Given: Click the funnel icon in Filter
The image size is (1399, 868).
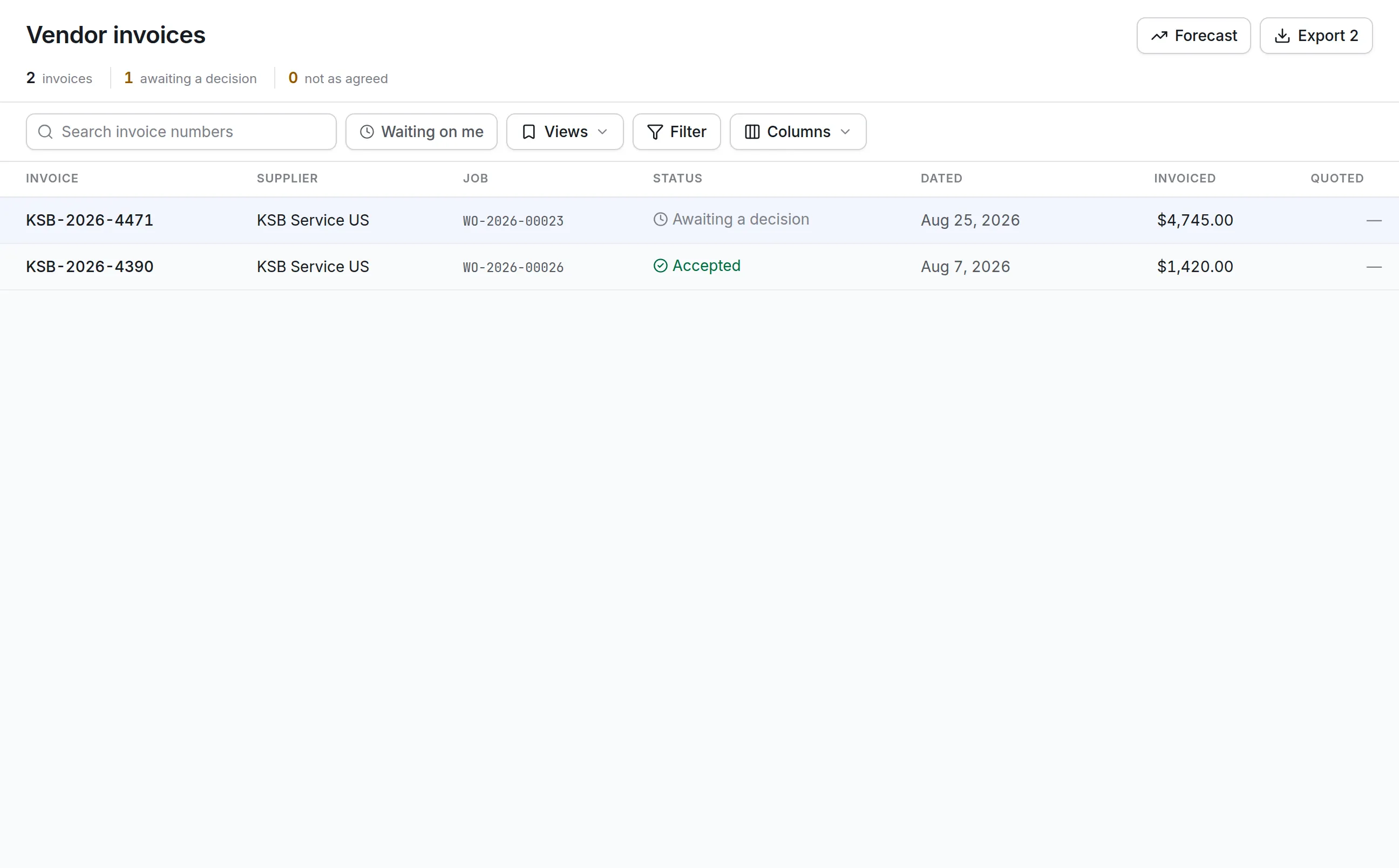Looking at the screenshot, I should click(x=655, y=132).
